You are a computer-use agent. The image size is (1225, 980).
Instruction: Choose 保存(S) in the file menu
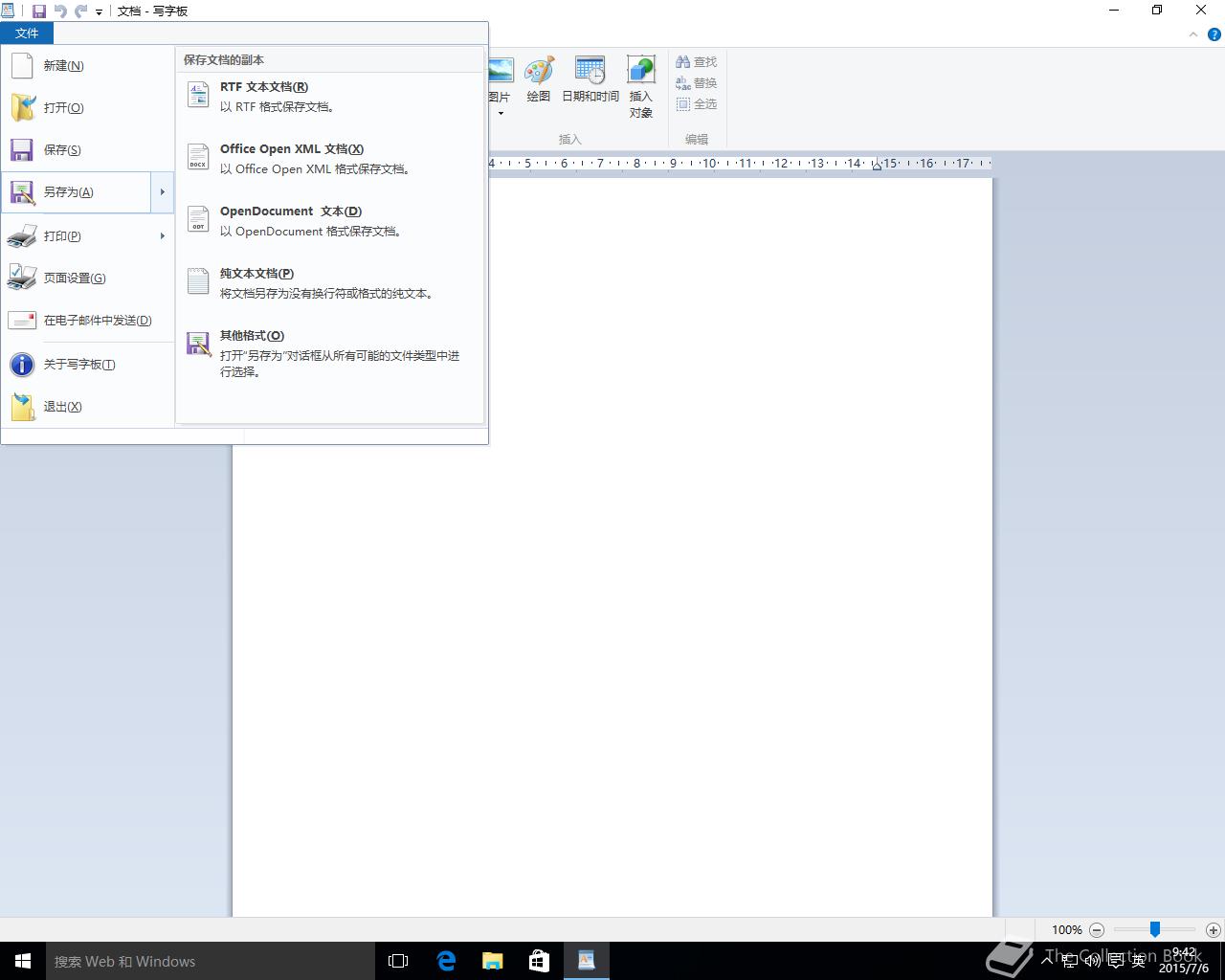coord(87,150)
